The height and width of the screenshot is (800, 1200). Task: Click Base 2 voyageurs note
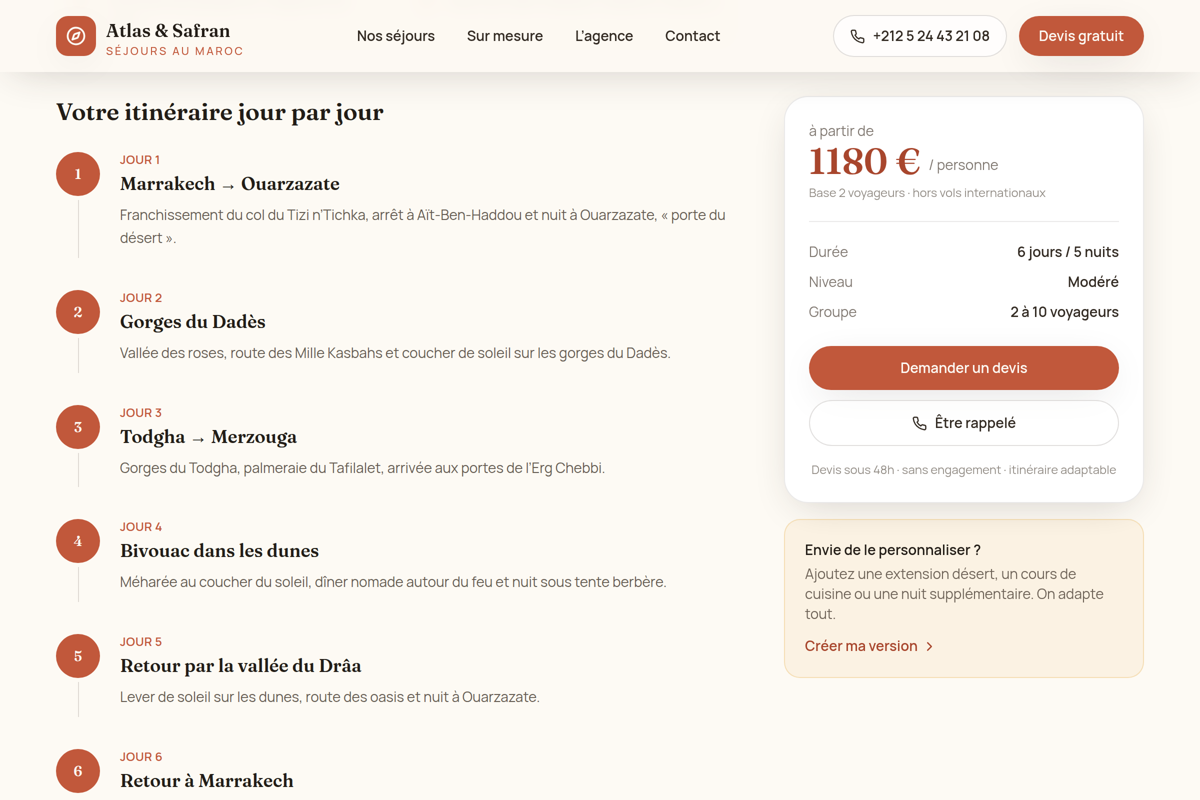pyautogui.click(x=927, y=193)
